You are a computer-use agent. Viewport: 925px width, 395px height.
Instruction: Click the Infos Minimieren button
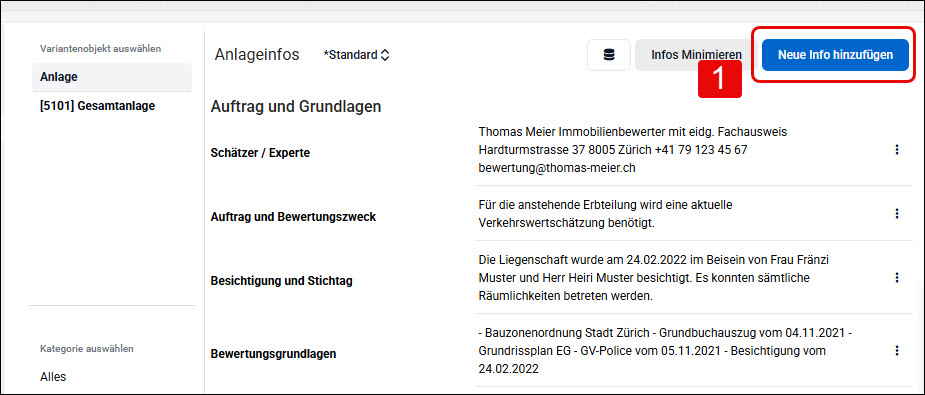696,55
